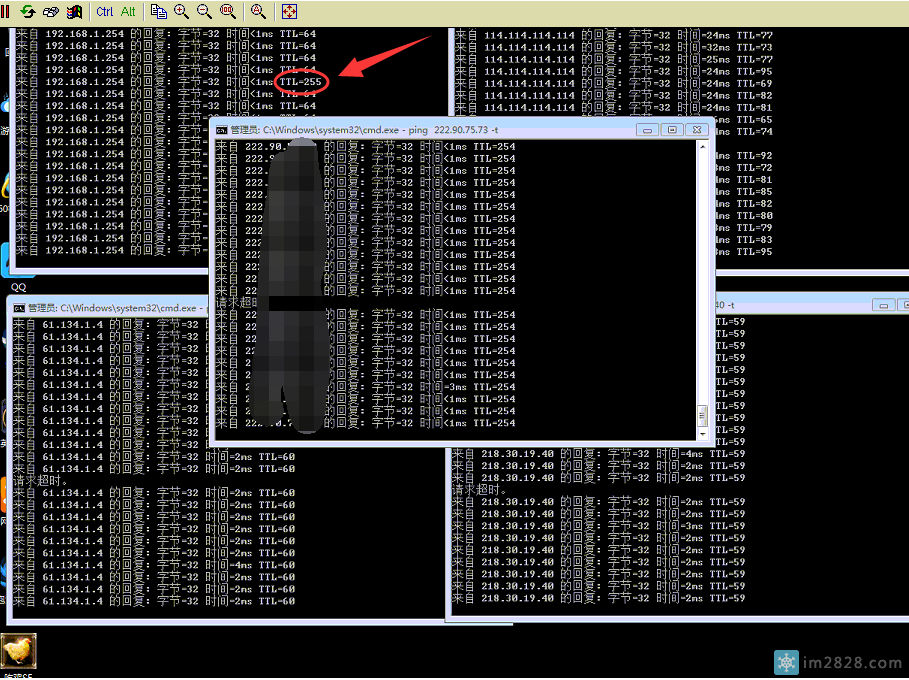Image resolution: width=909 pixels, height=680 pixels.
Task: Click the auto-fit magnifier icon with letter A
Action: click(258, 12)
